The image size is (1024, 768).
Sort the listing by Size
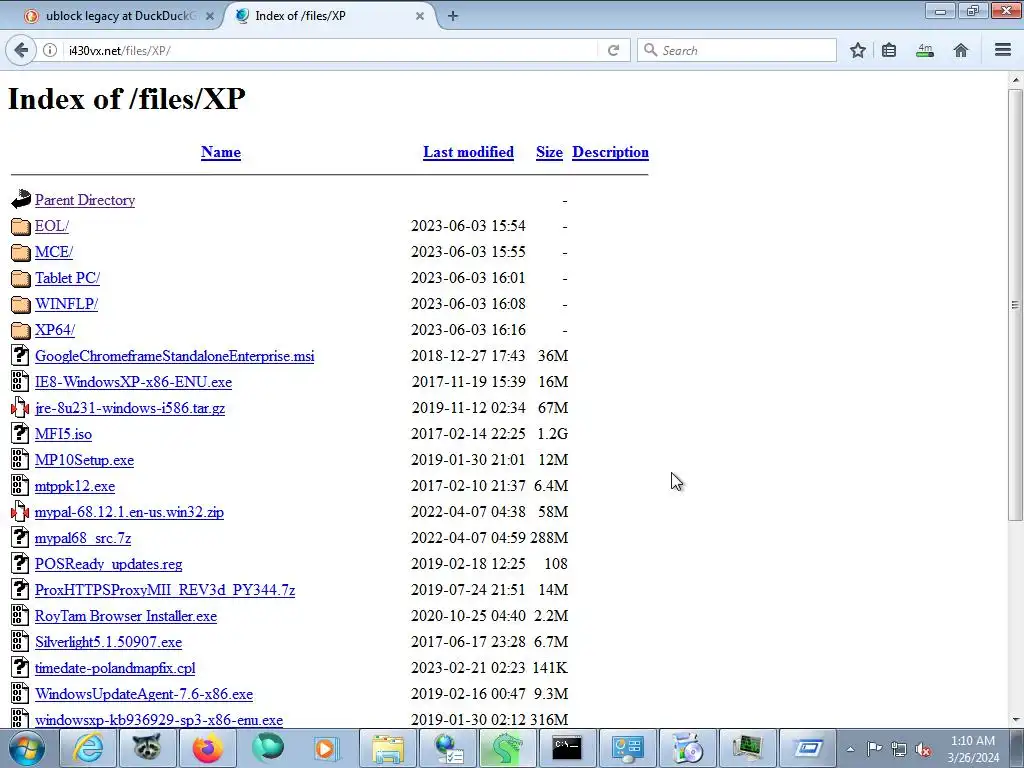click(549, 152)
